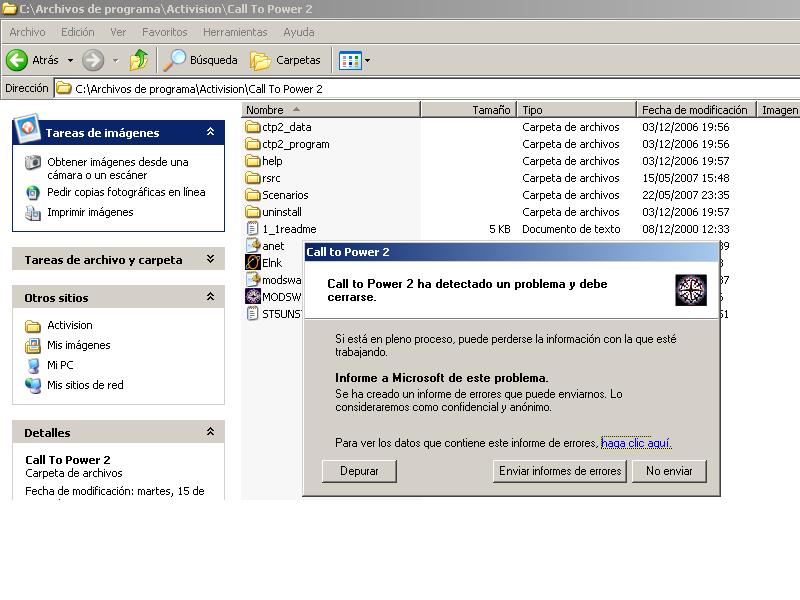Select the Scenarios folder
The image size is (800, 600).
(x=284, y=195)
